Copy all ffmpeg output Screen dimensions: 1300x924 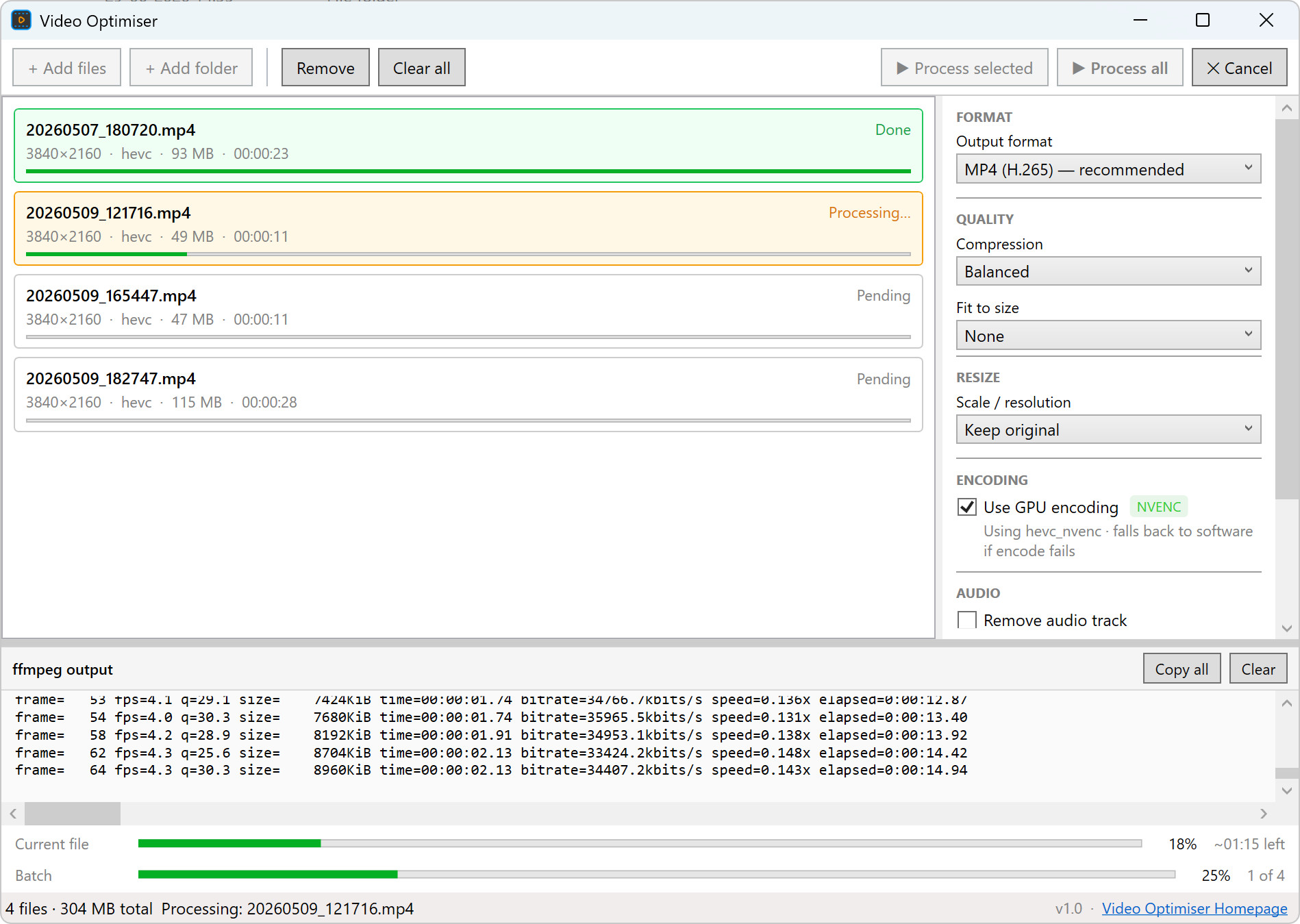click(1182, 669)
